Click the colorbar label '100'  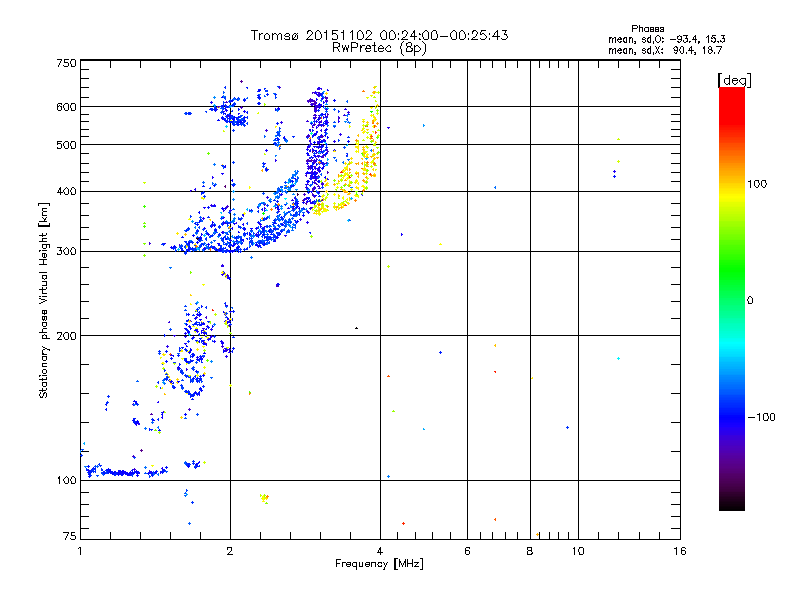click(757, 184)
